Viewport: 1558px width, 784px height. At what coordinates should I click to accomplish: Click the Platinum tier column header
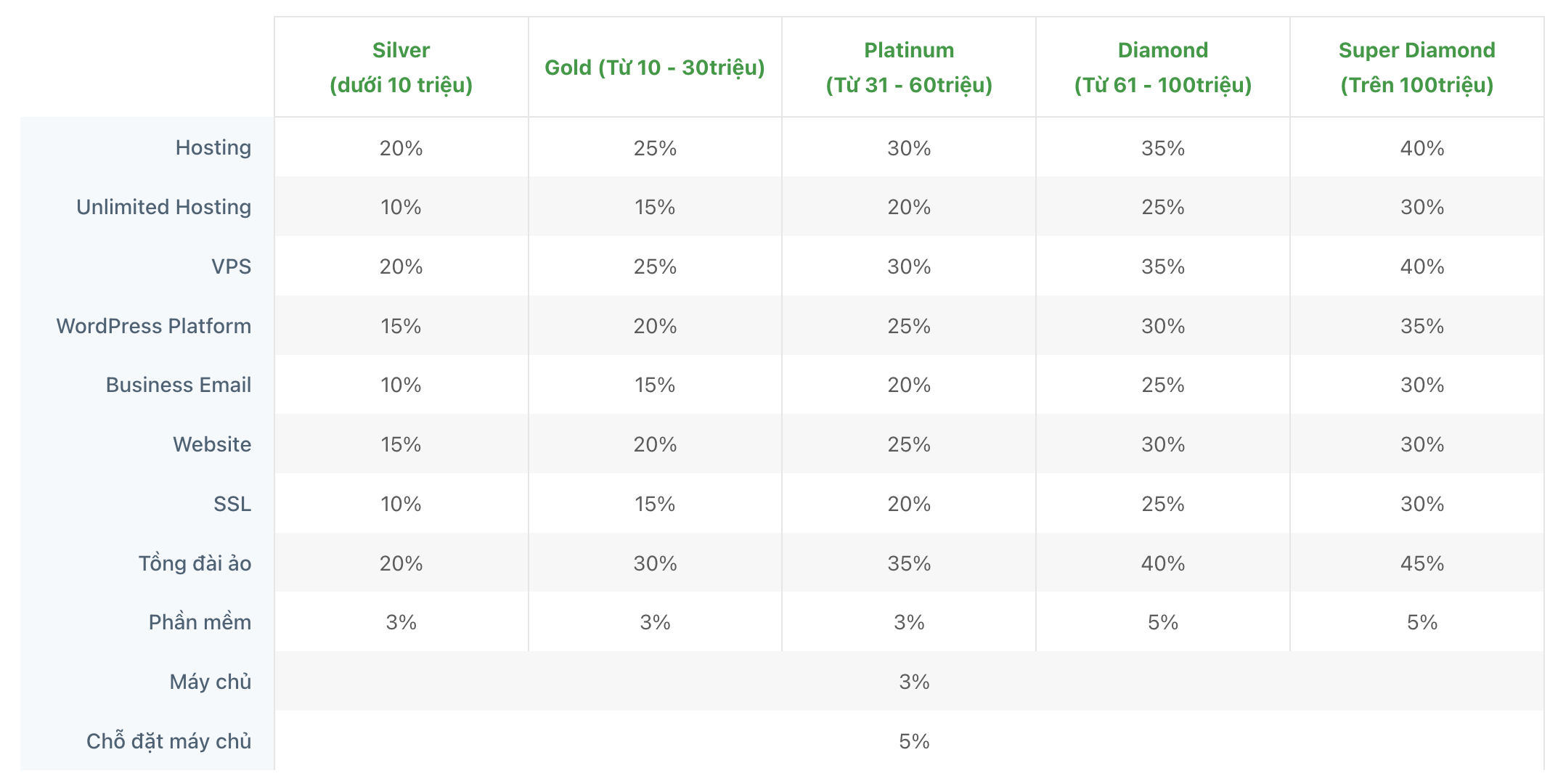tap(908, 68)
